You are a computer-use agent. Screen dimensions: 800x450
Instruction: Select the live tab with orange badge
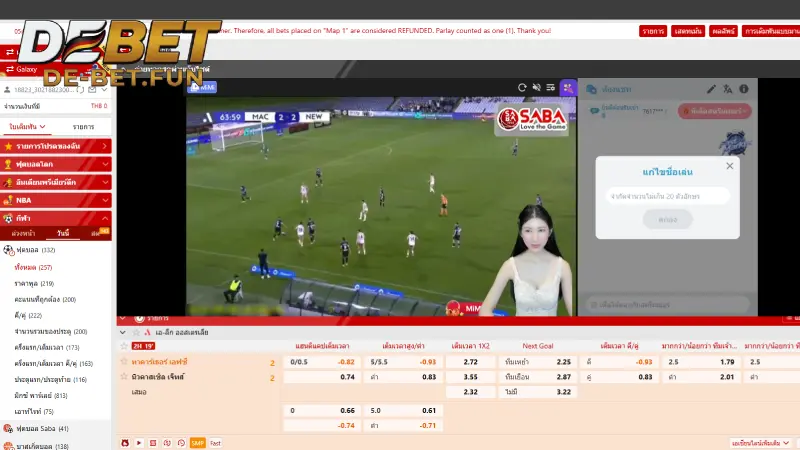pyautogui.click(x=99, y=233)
